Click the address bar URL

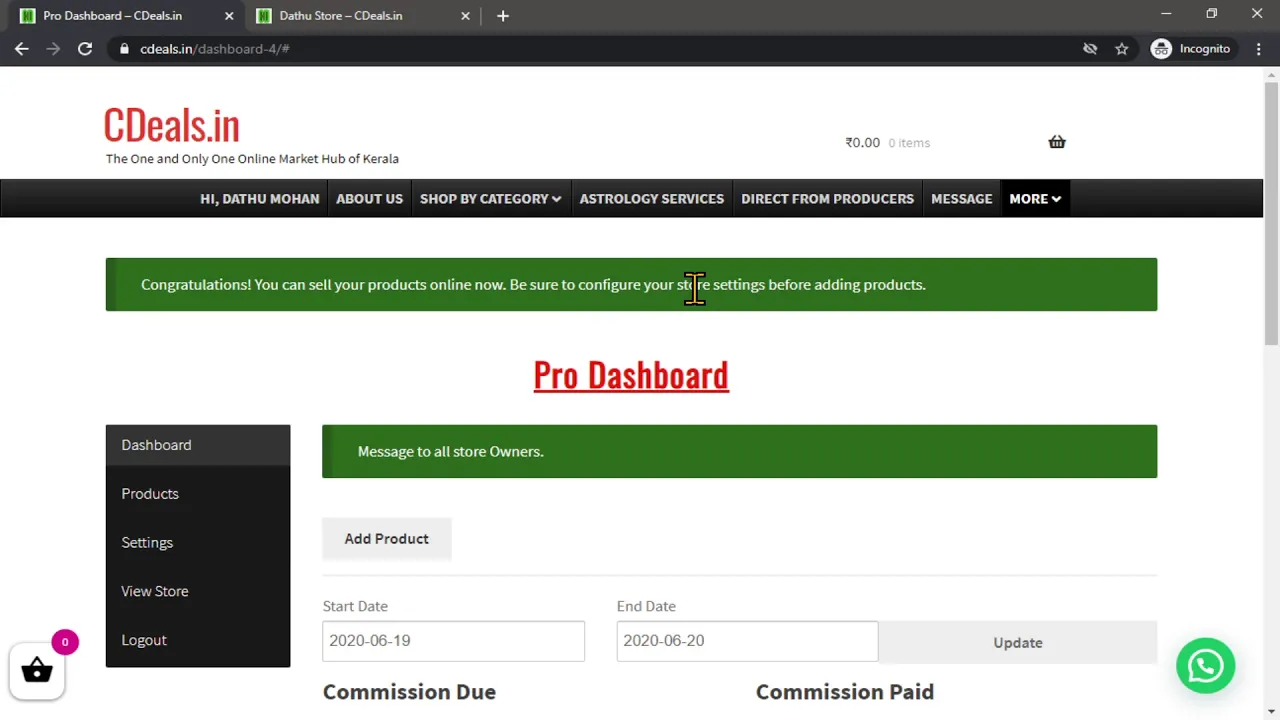click(215, 48)
